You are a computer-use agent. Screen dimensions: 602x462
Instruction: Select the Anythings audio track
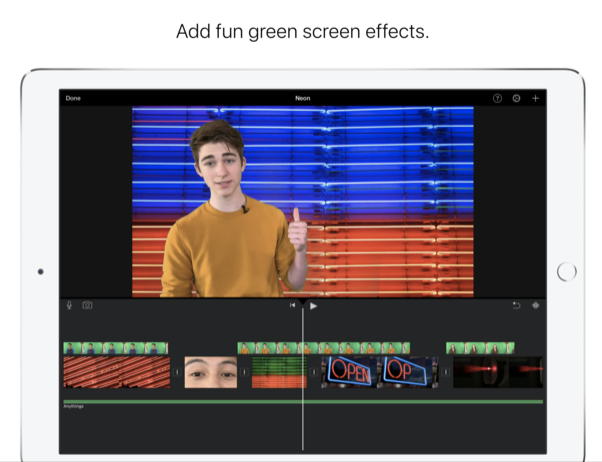(303, 402)
